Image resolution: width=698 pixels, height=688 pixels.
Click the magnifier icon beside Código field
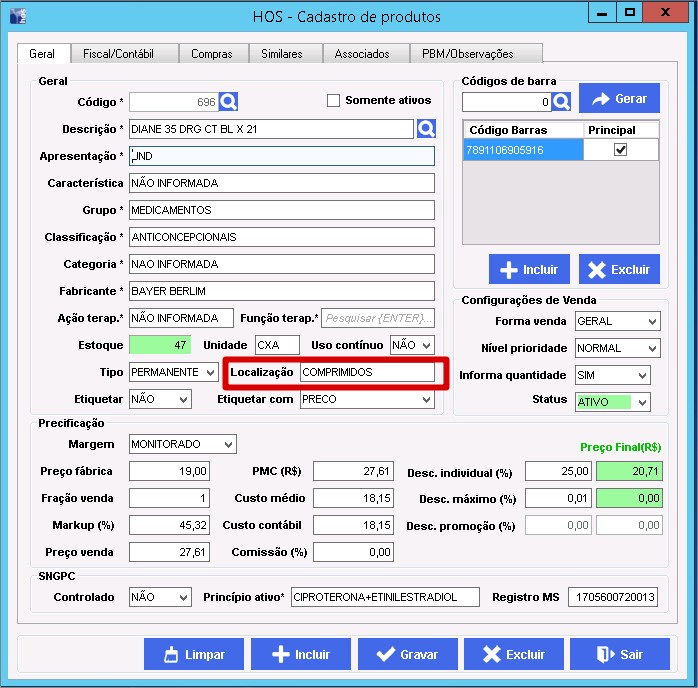229,101
